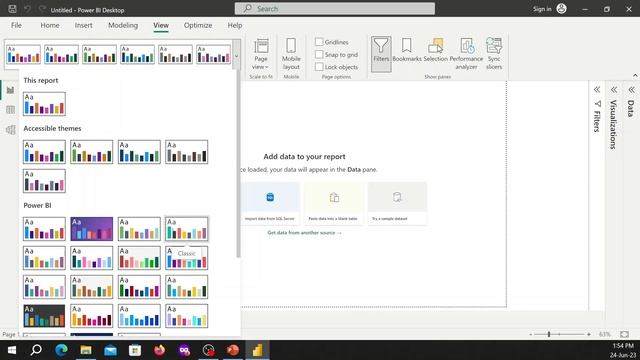Open the Mail app from the taskbar
The width and height of the screenshot is (640, 360).
[x=110, y=350]
